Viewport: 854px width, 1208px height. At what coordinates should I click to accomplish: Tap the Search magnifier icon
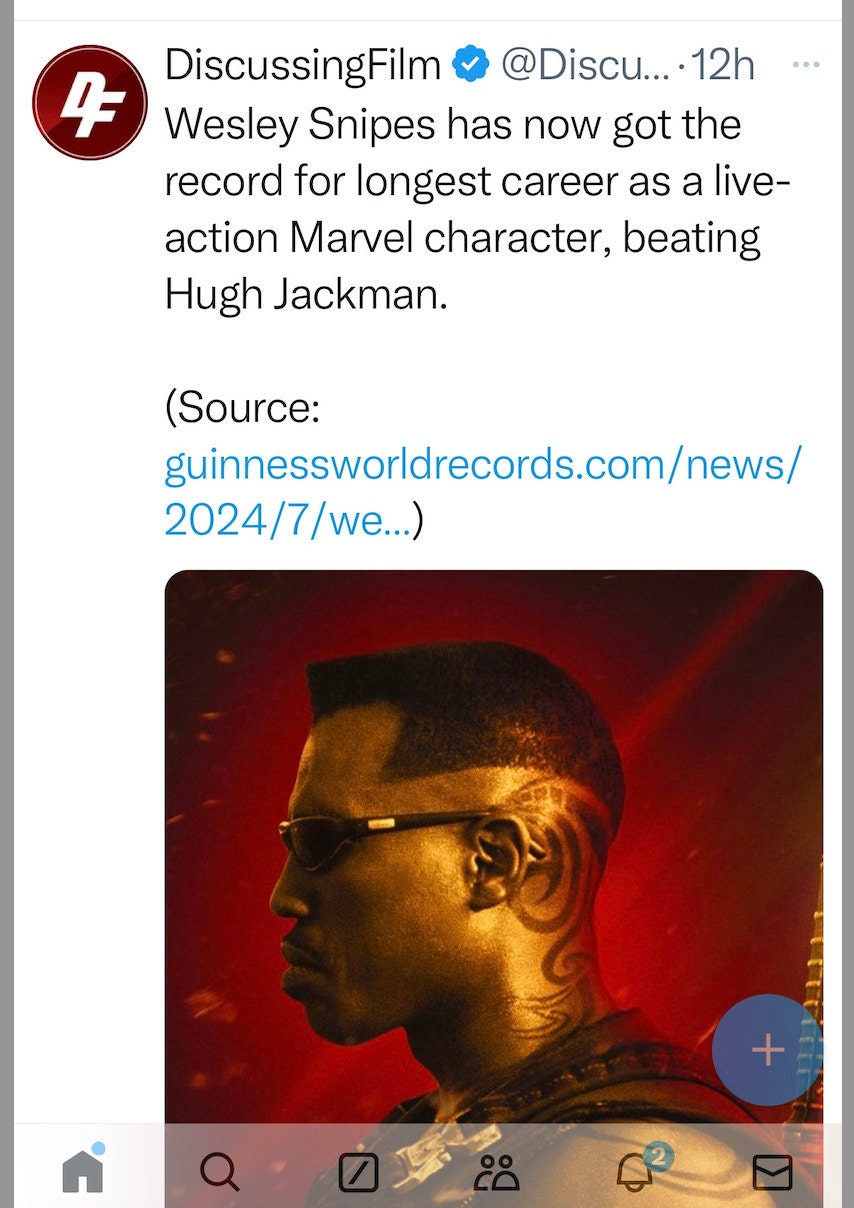tap(220, 1171)
